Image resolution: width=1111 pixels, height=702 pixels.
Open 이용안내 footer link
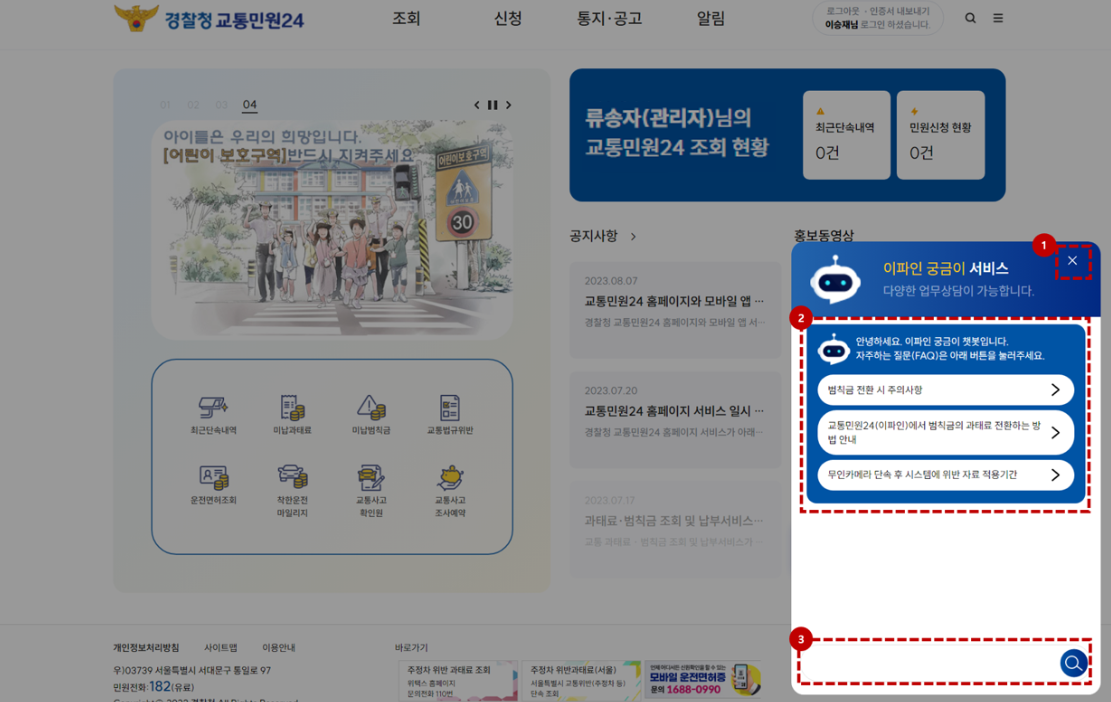click(x=278, y=647)
